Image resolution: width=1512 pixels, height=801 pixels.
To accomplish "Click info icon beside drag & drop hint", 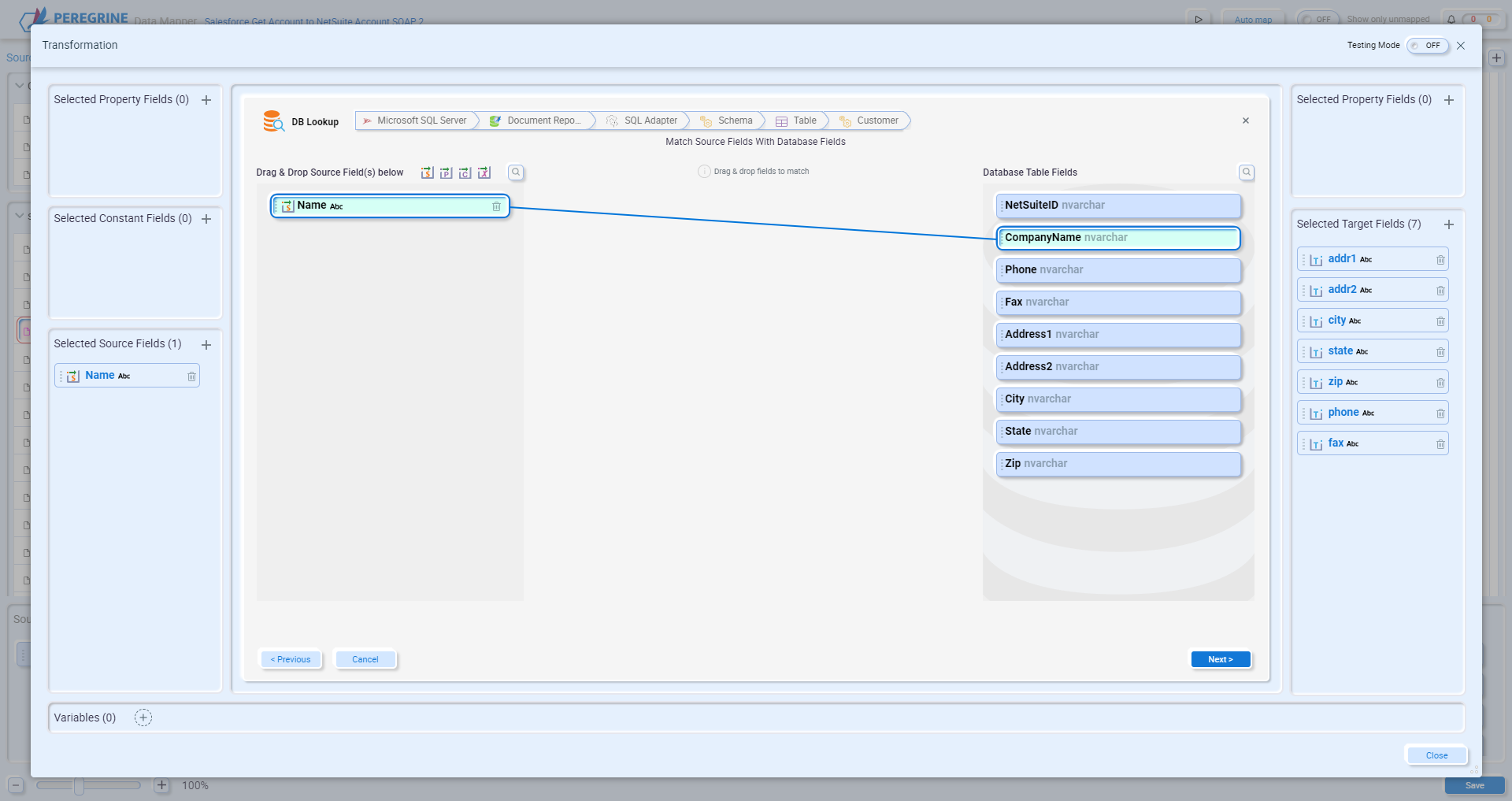I will coord(704,172).
